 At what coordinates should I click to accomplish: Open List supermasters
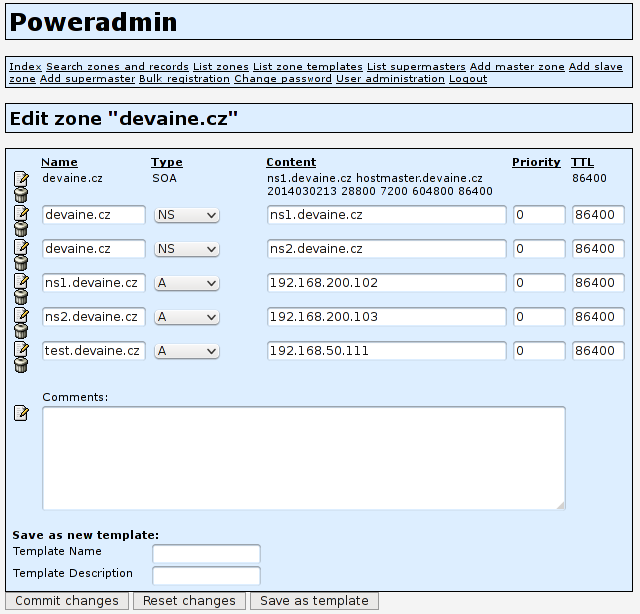pyautogui.click(x=416, y=67)
